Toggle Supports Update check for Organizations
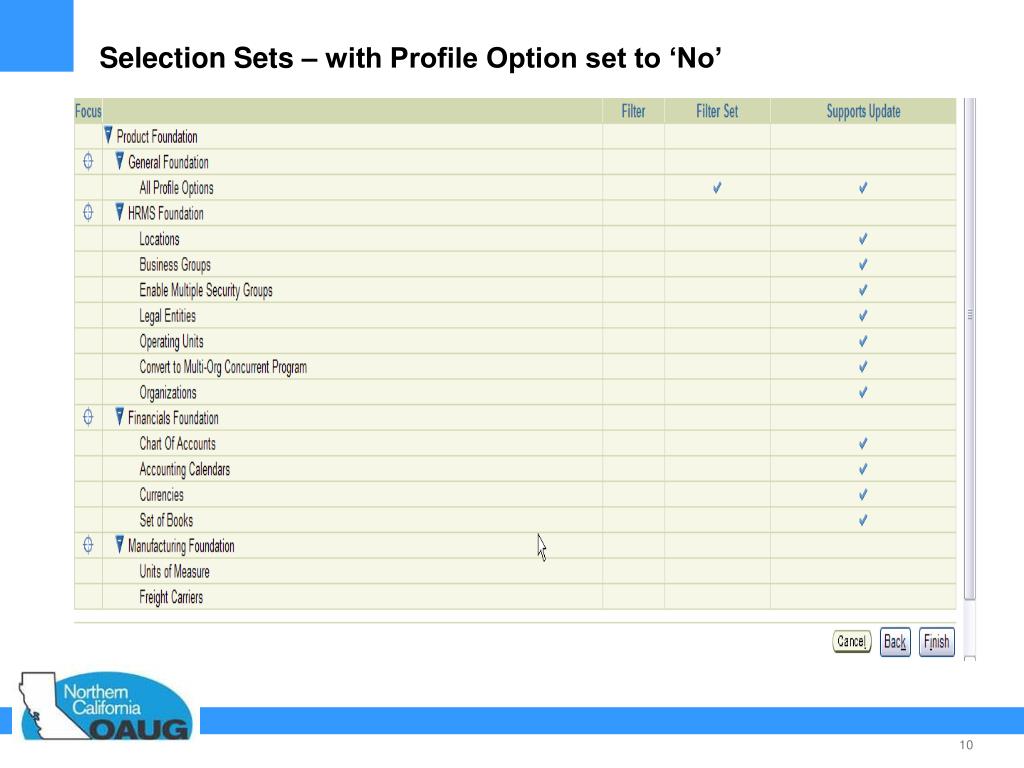 coord(863,392)
